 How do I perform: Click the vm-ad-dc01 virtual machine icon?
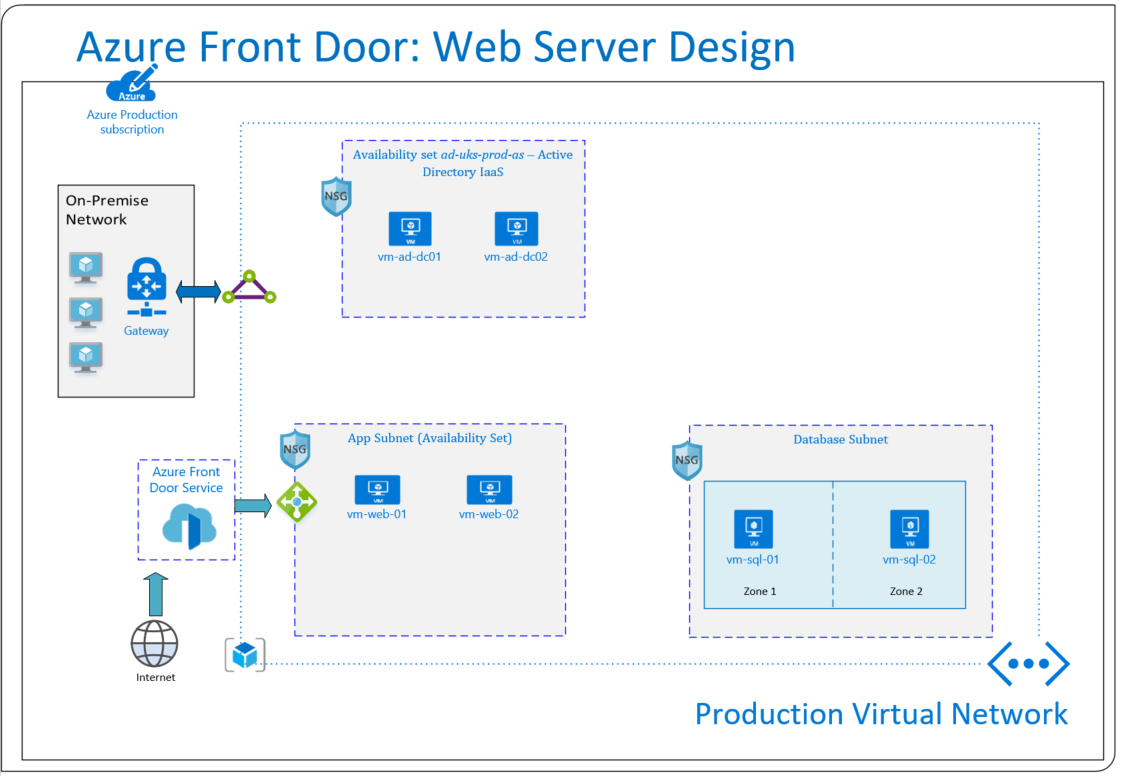click(x=410, y=229)
